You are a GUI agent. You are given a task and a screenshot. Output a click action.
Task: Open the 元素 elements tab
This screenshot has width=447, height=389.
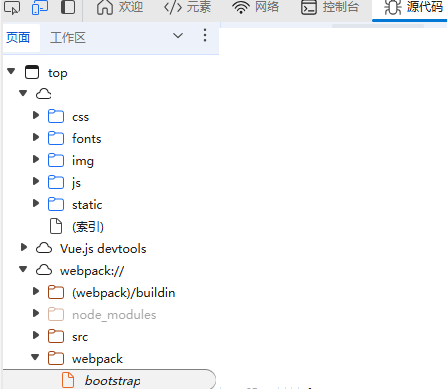187,7
